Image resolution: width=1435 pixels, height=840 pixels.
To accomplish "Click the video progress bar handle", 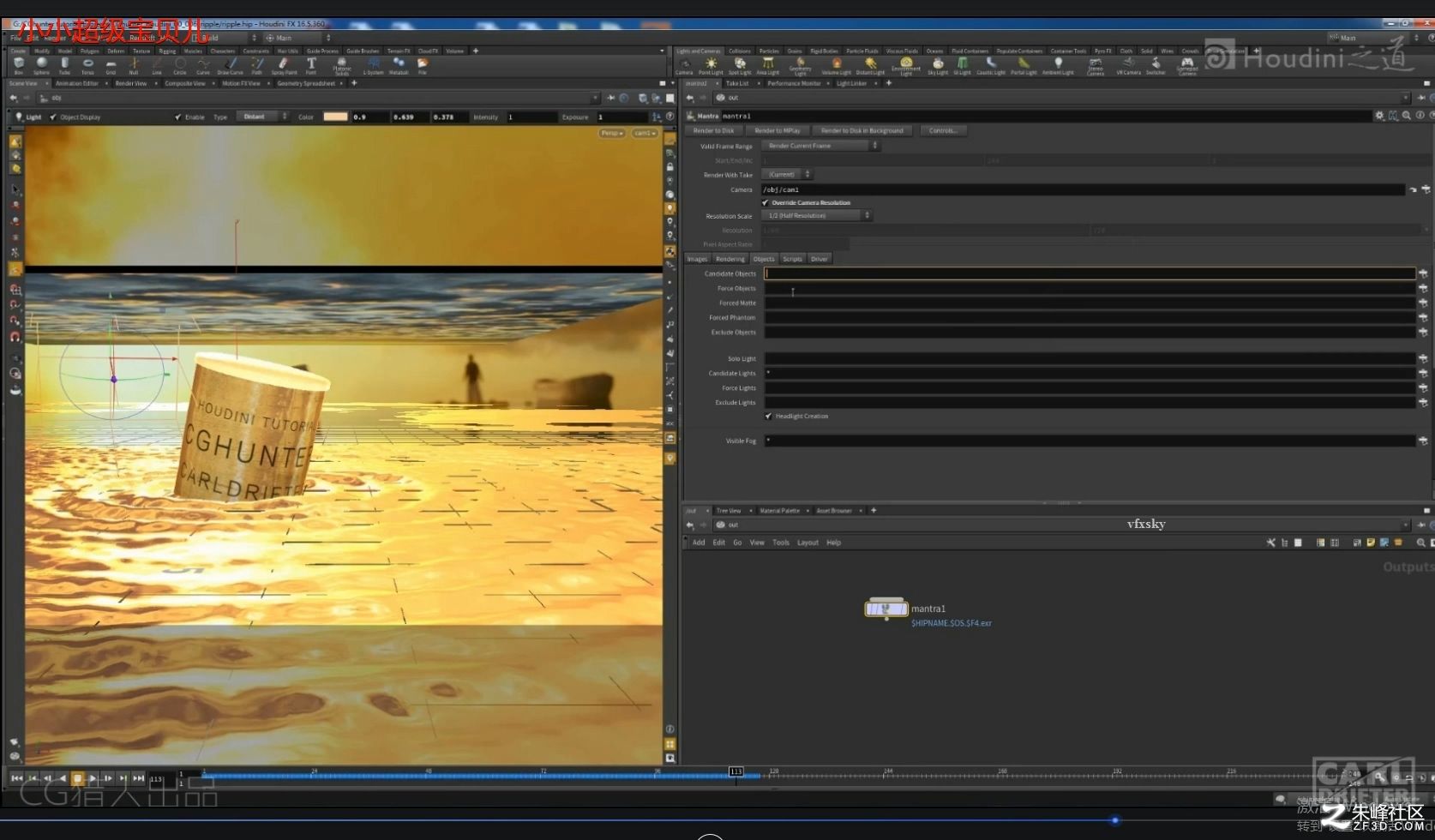I will coord(1114,820).
